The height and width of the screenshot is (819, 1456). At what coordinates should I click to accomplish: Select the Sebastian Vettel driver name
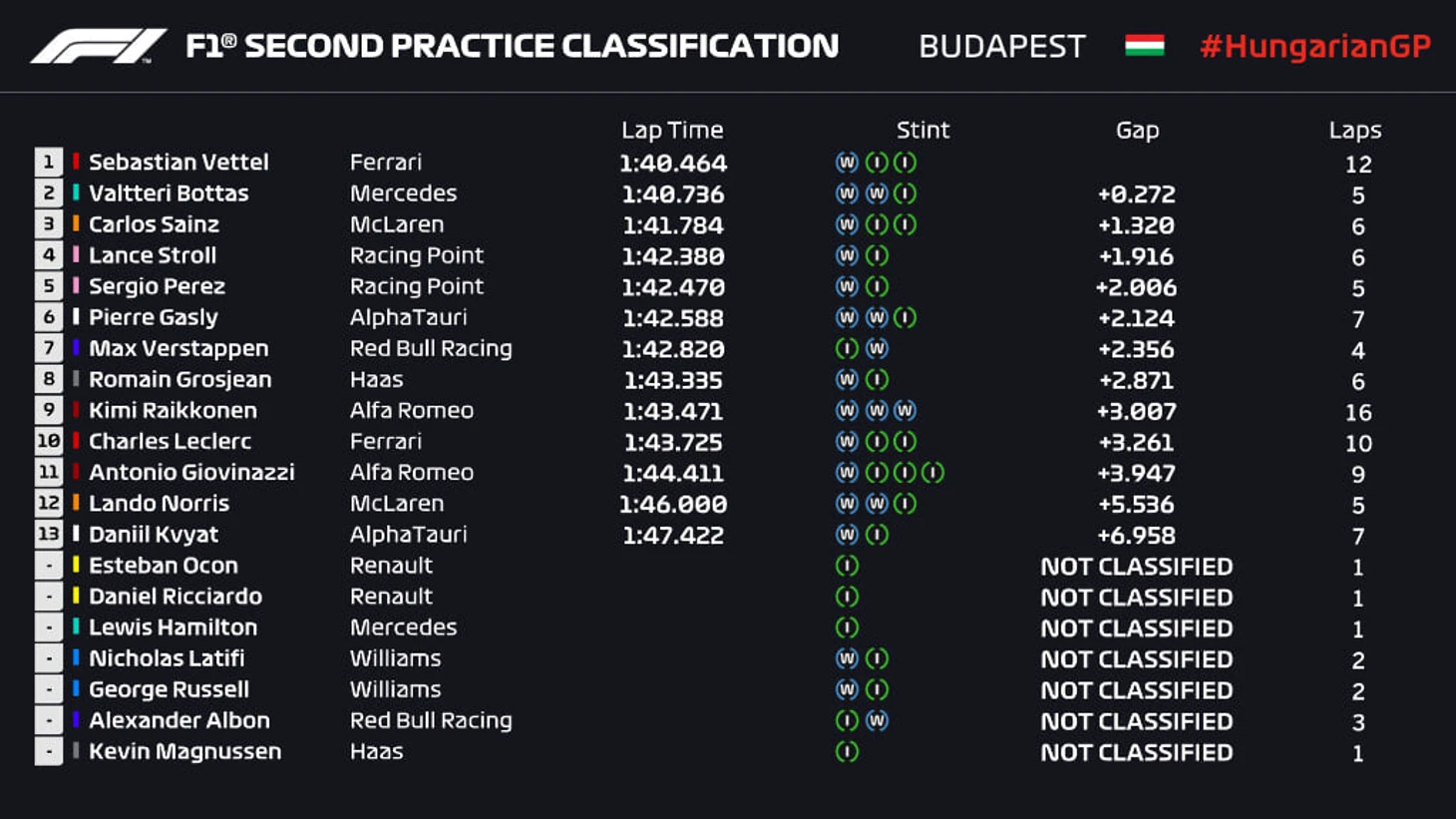click(x=179, y=162)
